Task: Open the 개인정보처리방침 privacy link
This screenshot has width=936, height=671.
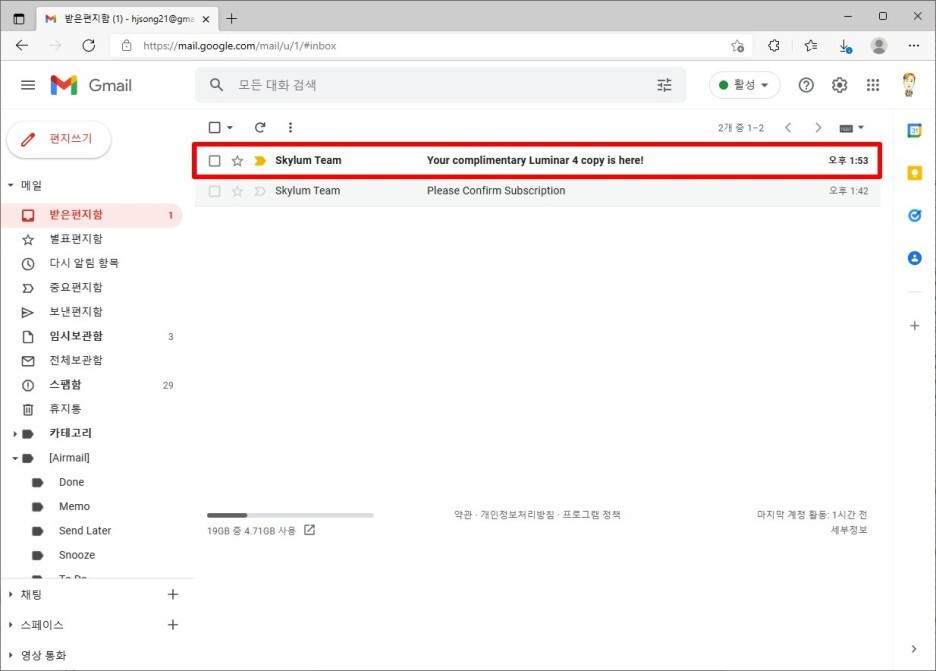Action: [517, 515]
